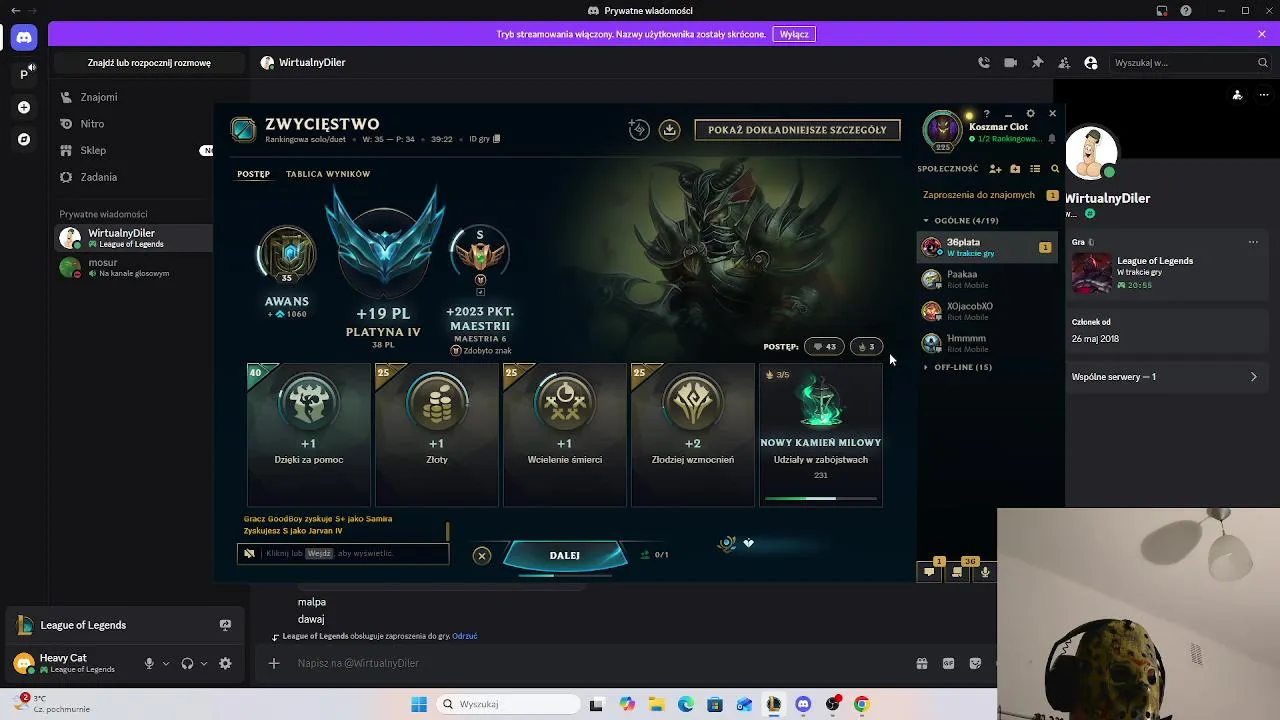This screenshot has height=720, width=1280.
Task: Click Discord Wyszukaj search field
Action: click(x=1190, y=62)
